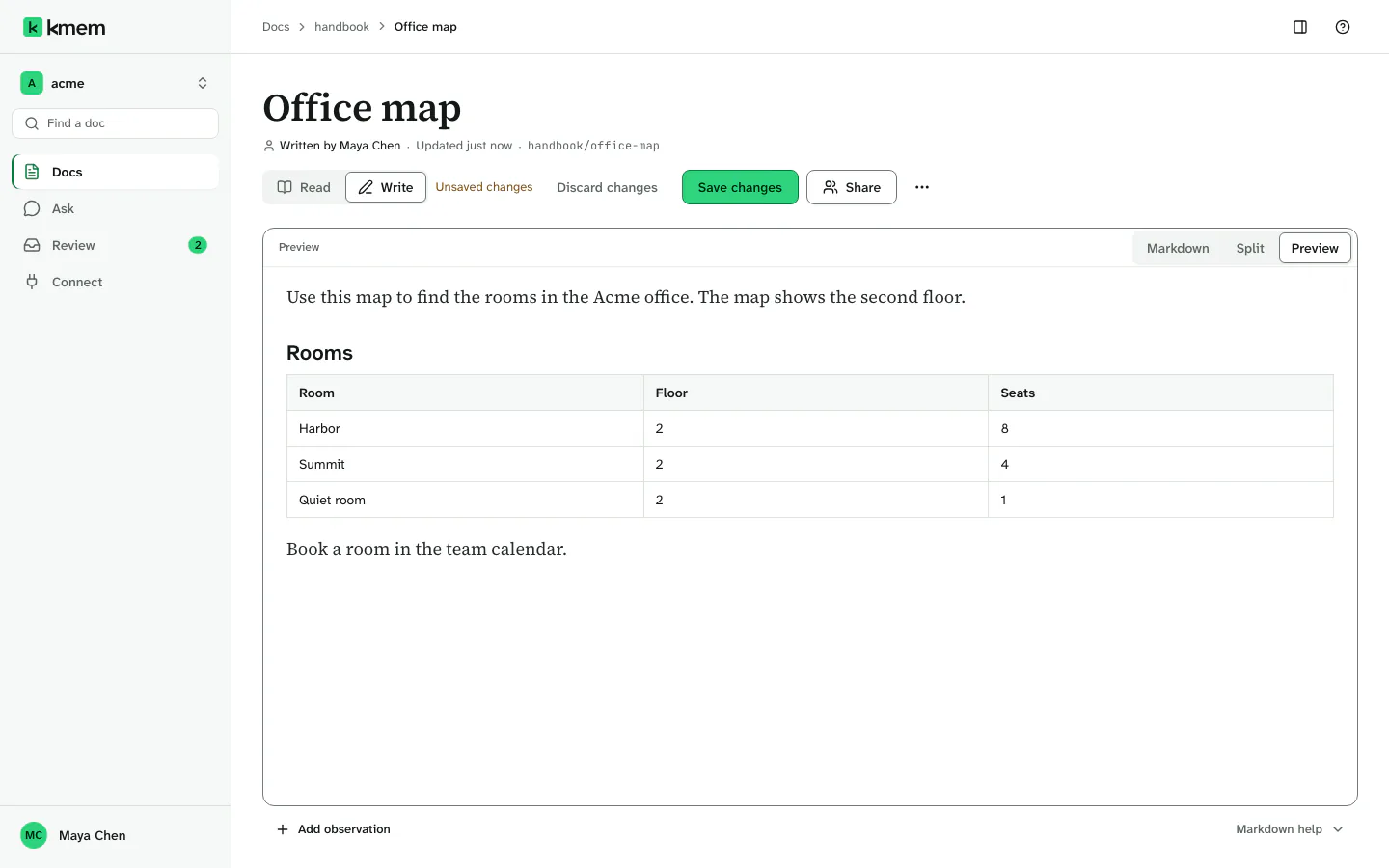Click the Office map page title
Image resolution: width=1389 pixels, height=868 pixels.
362,107
